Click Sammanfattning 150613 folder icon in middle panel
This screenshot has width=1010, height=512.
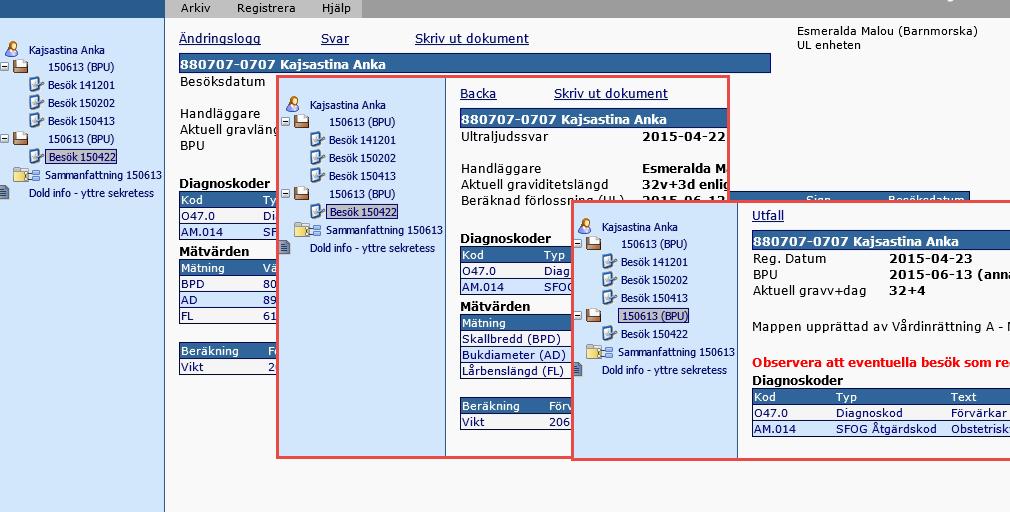(307, 230)
